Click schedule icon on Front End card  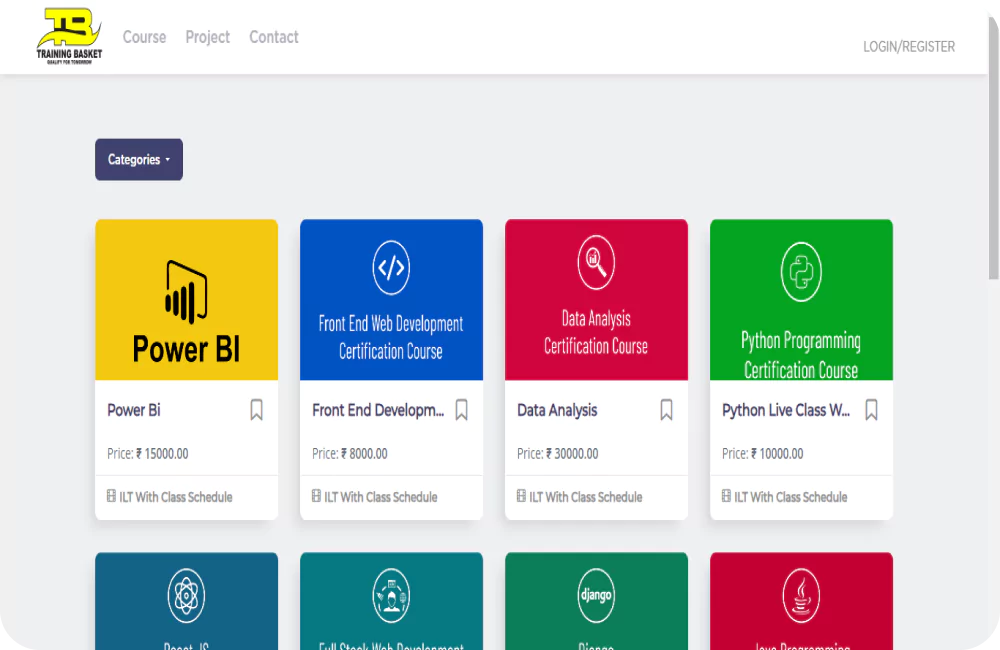point(316,496)
